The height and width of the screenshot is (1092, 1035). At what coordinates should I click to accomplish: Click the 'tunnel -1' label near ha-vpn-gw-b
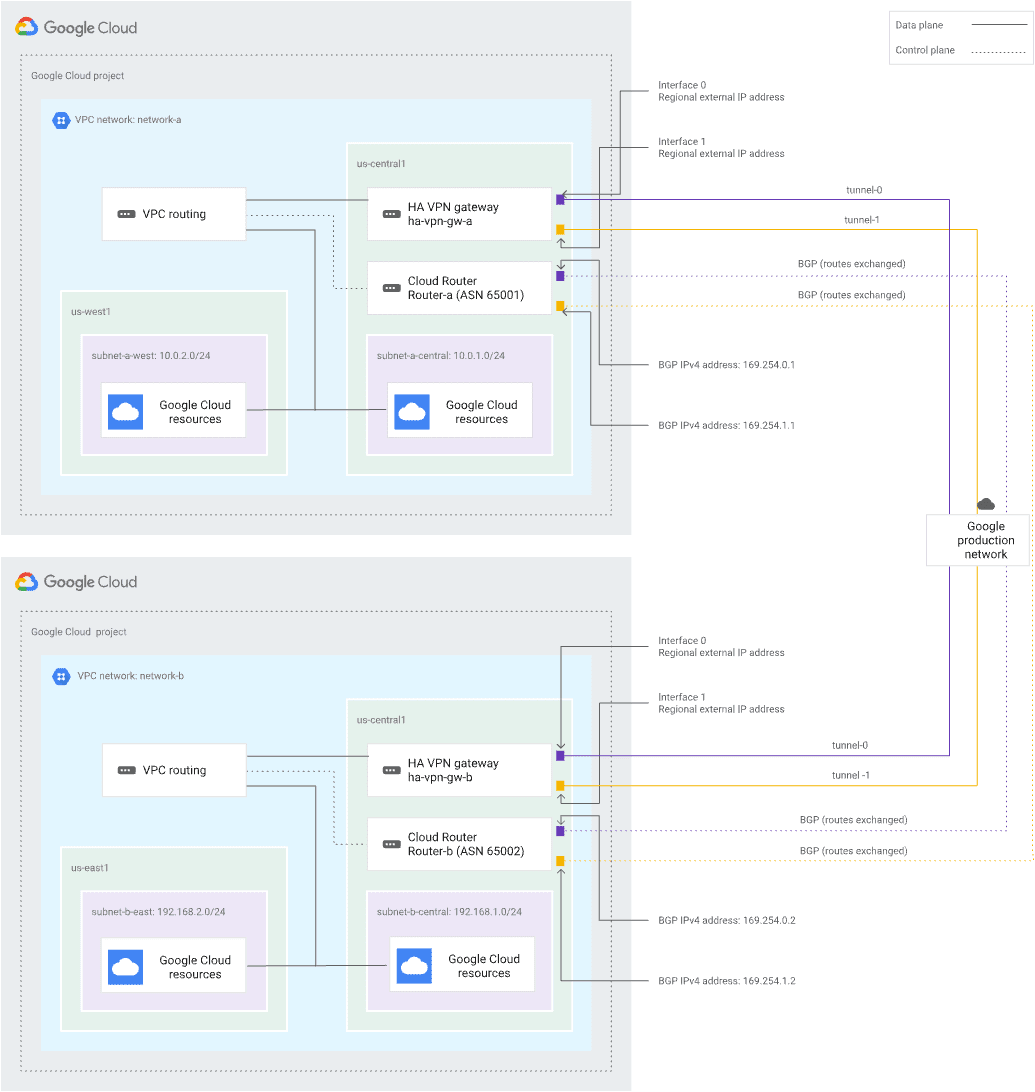pos(850,775)
